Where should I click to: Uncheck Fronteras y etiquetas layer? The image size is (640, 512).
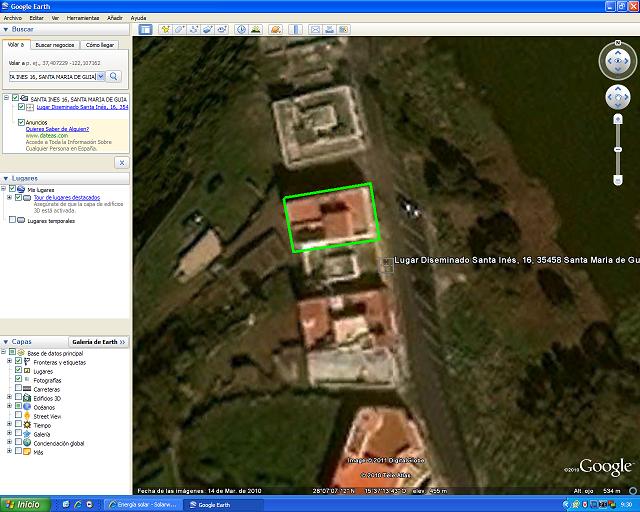pyautogui.click(x=18, y=362)
